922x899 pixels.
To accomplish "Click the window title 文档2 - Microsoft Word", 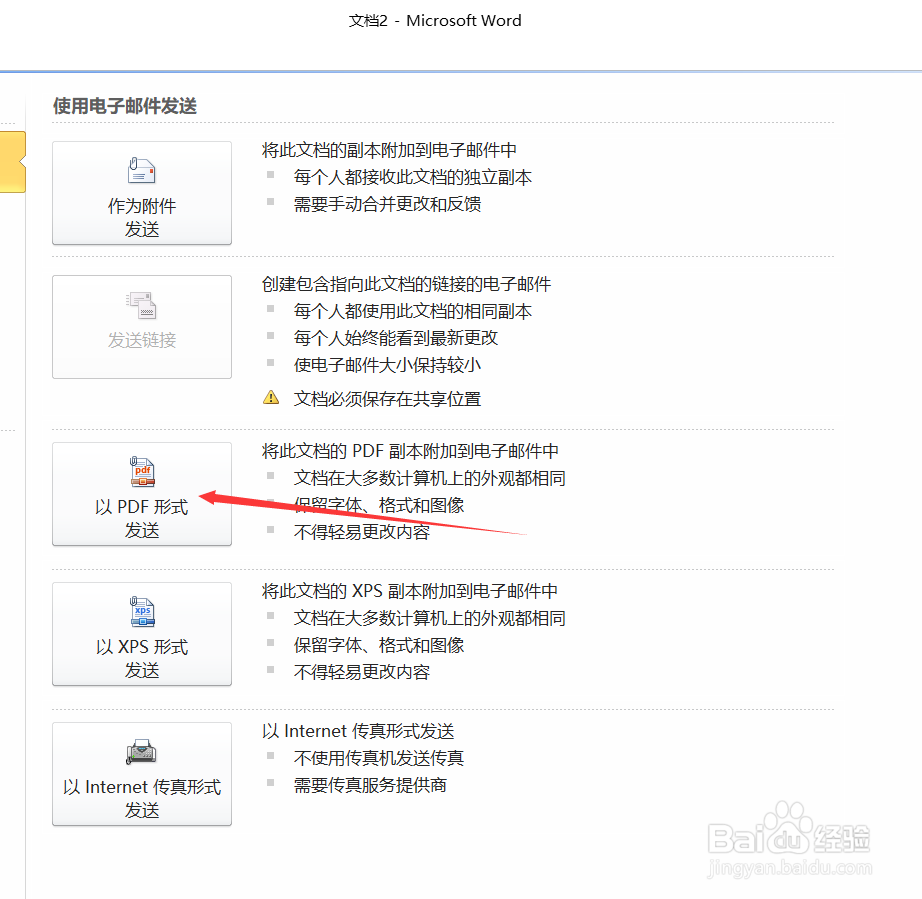I will coord(435,21).
